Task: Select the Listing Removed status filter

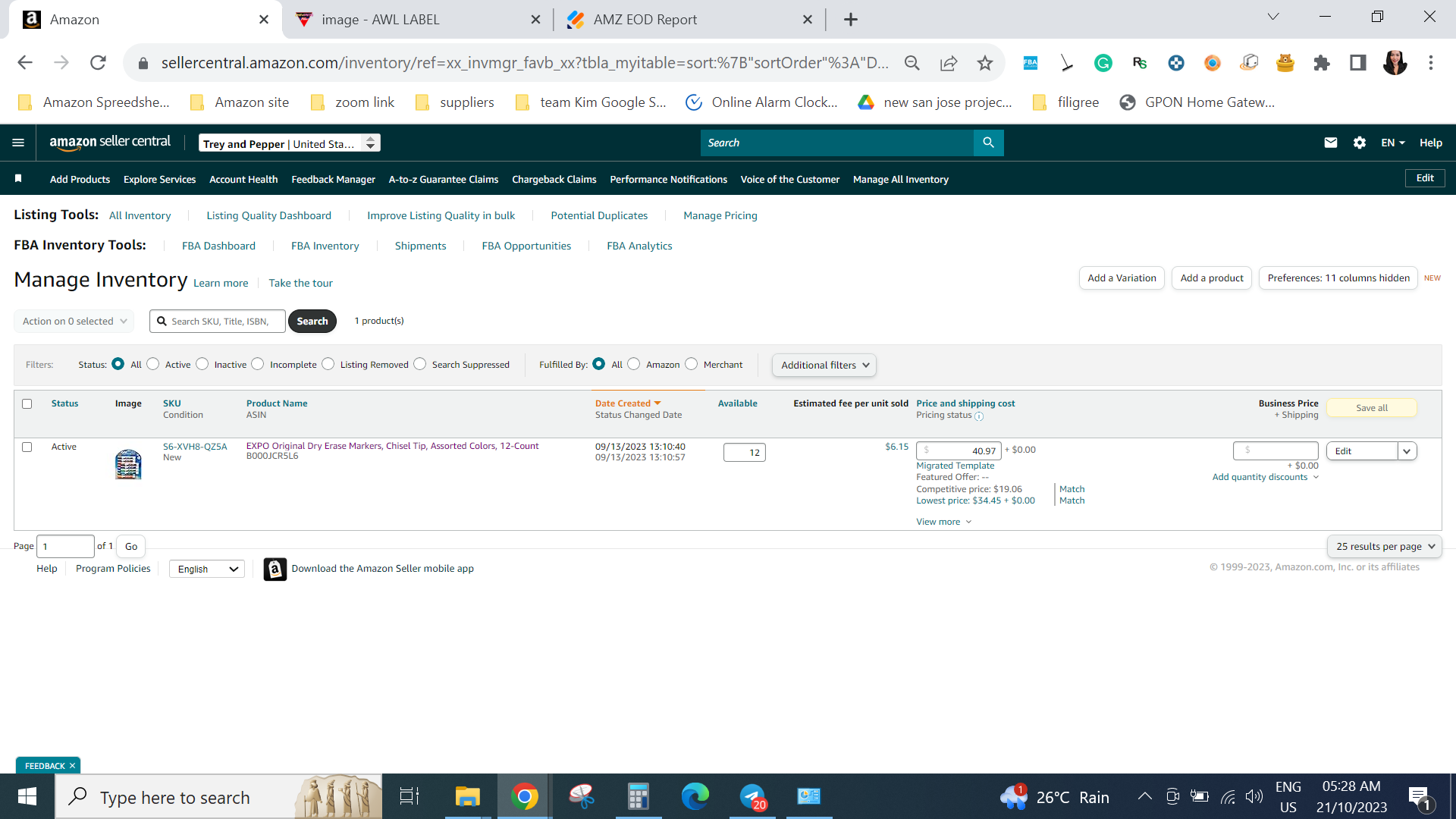Action: coord(328,364)
